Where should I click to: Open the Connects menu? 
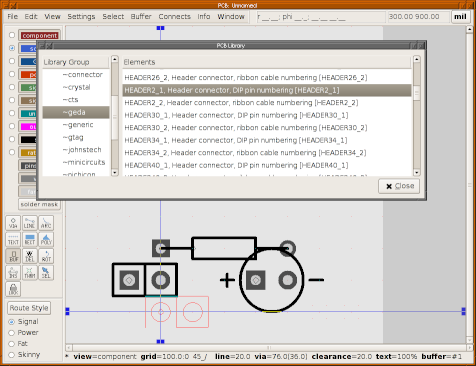pyautogui.click(x=175, y=16)
